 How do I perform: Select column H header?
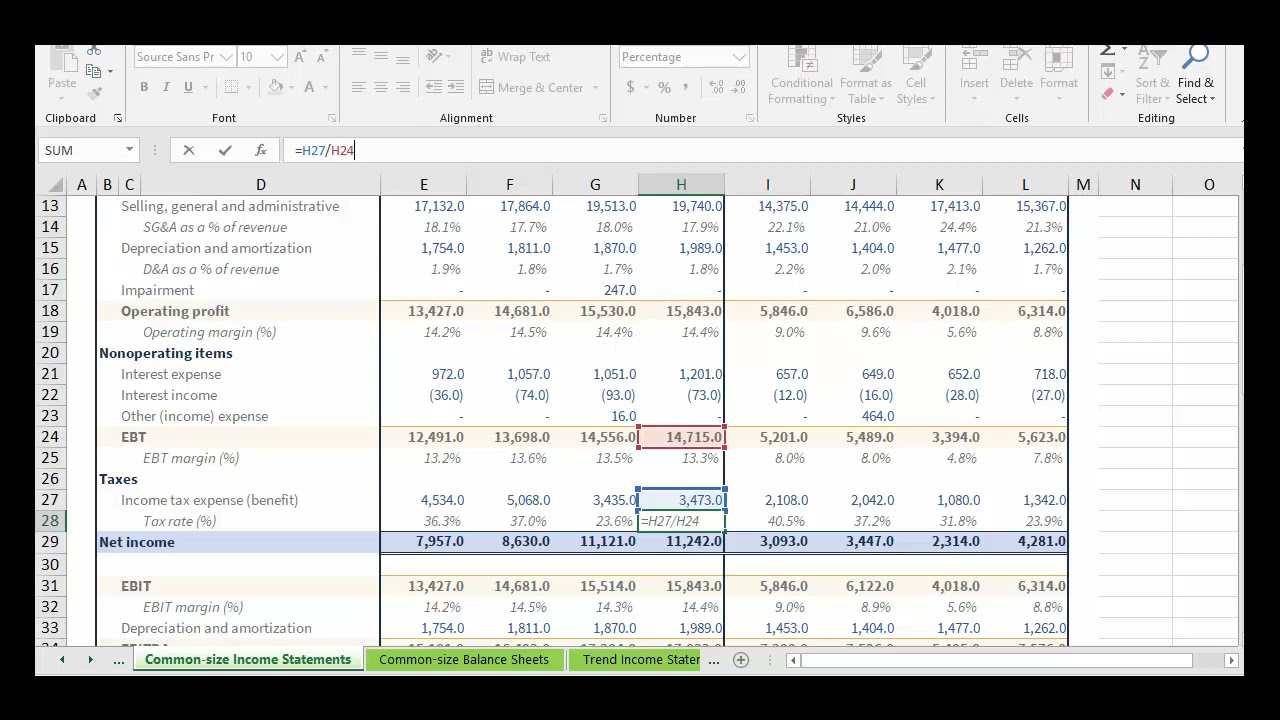tap(681, 185)
